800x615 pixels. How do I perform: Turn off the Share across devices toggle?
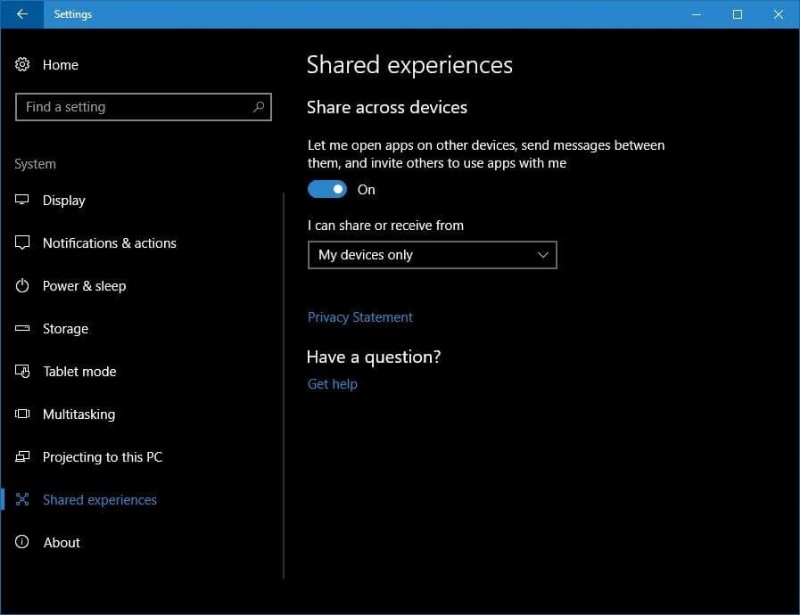point(326,189)
